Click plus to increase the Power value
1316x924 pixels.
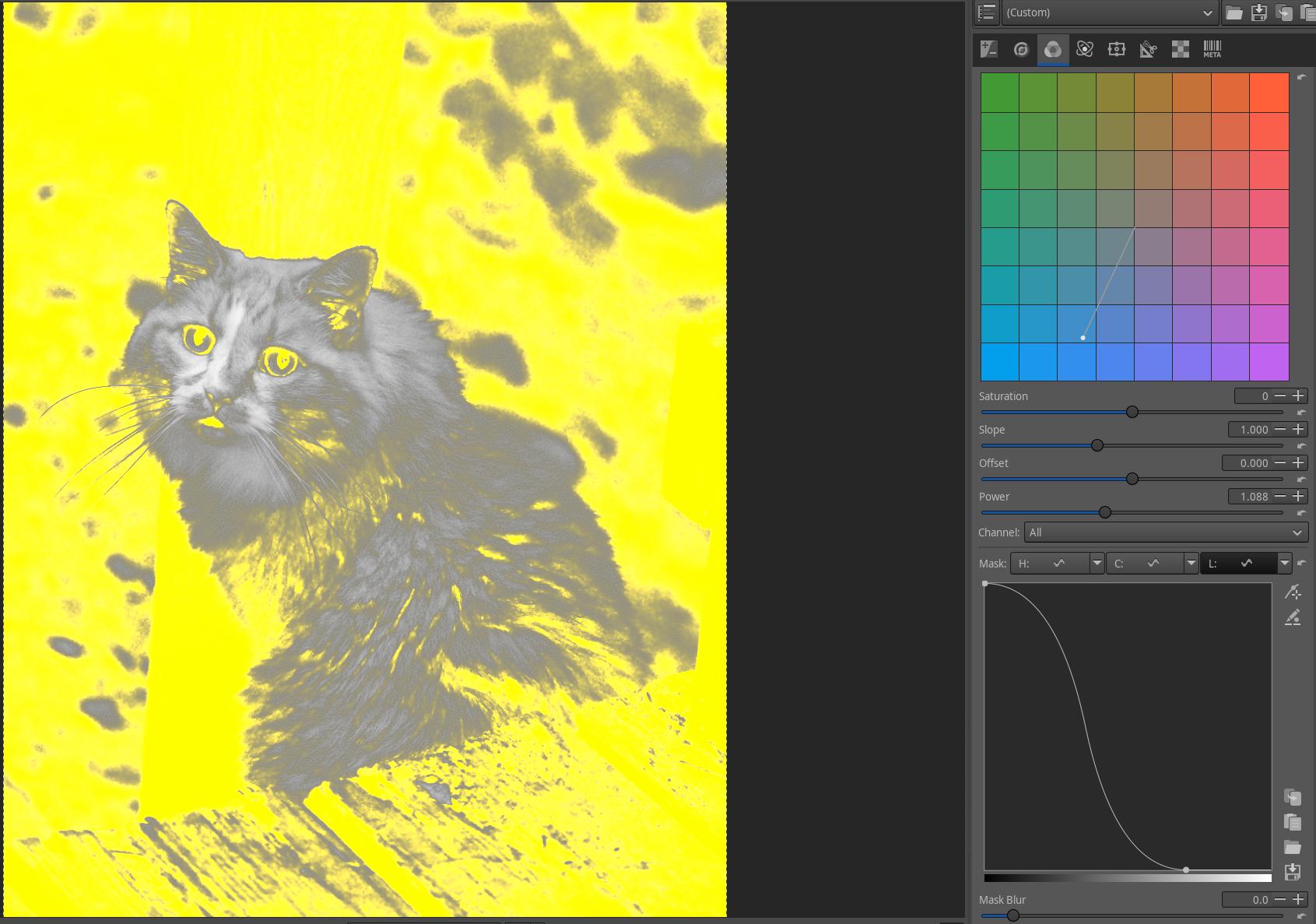click(1297, 496)
